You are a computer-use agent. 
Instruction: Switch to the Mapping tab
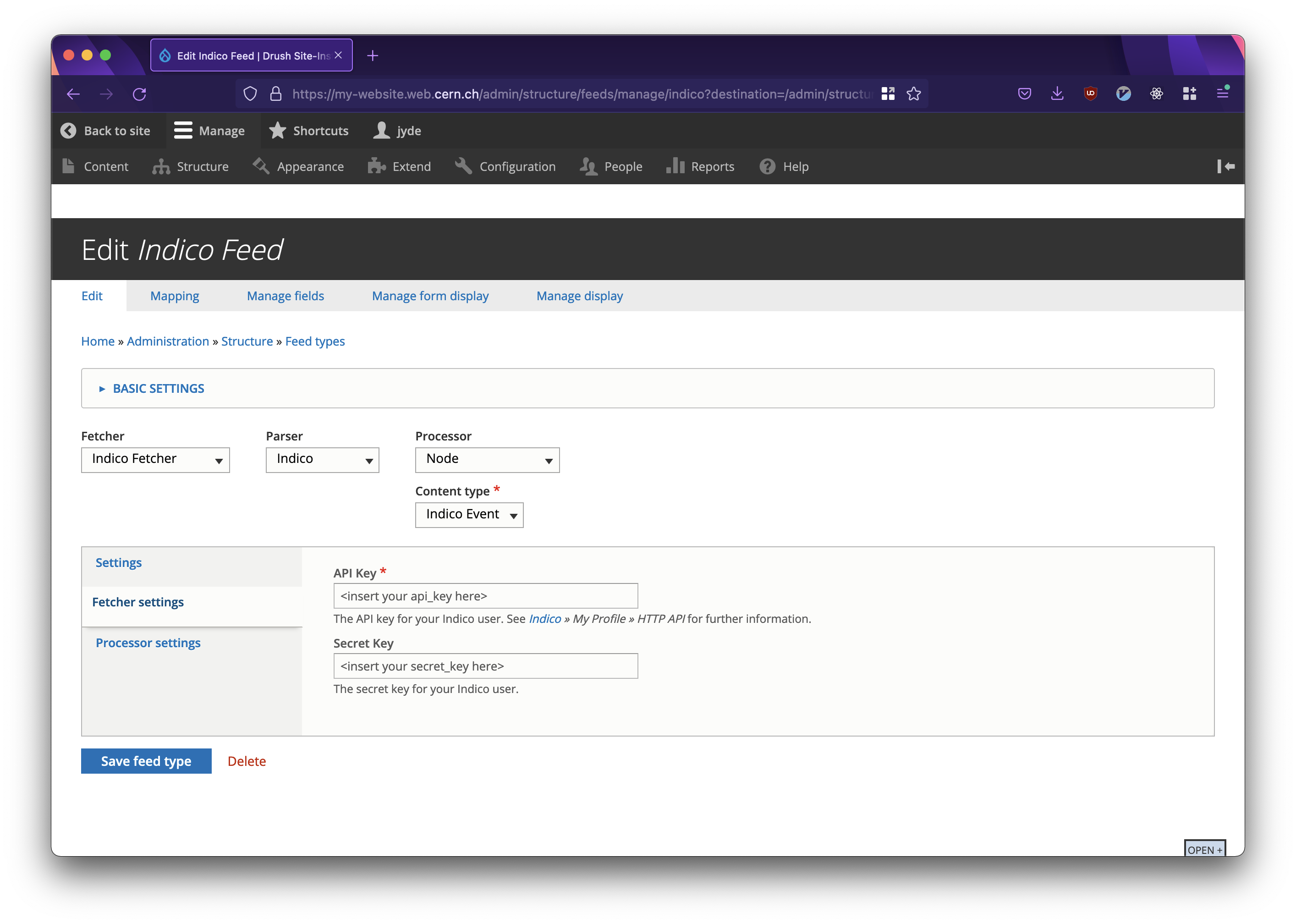(175, 295)
